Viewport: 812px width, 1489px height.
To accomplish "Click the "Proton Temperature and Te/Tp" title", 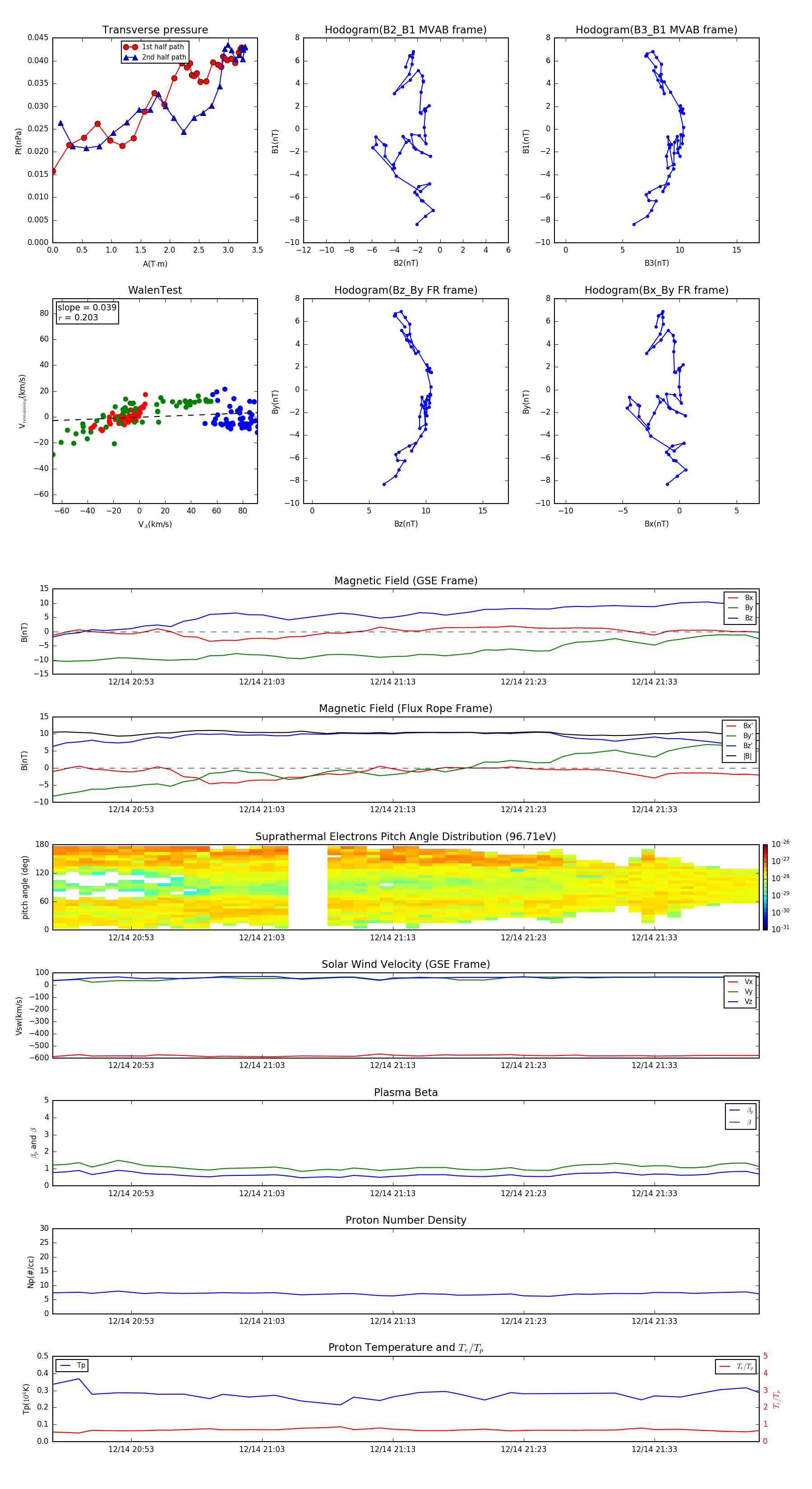I will pos(406,1348).
